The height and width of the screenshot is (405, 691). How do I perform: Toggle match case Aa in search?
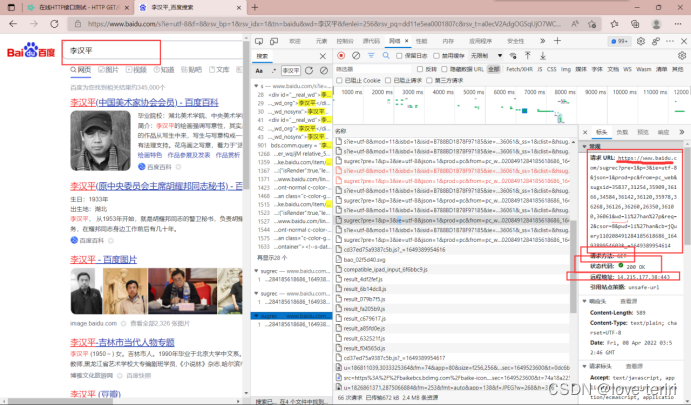(x=259, y=71)
